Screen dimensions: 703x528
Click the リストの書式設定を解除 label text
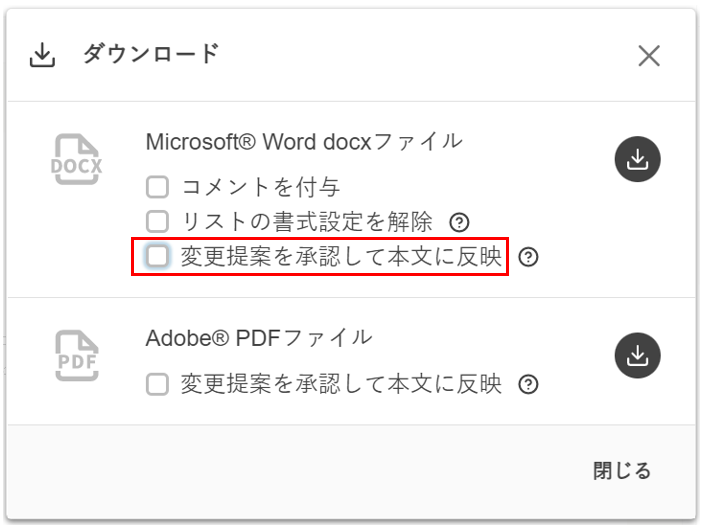point(307,221)
